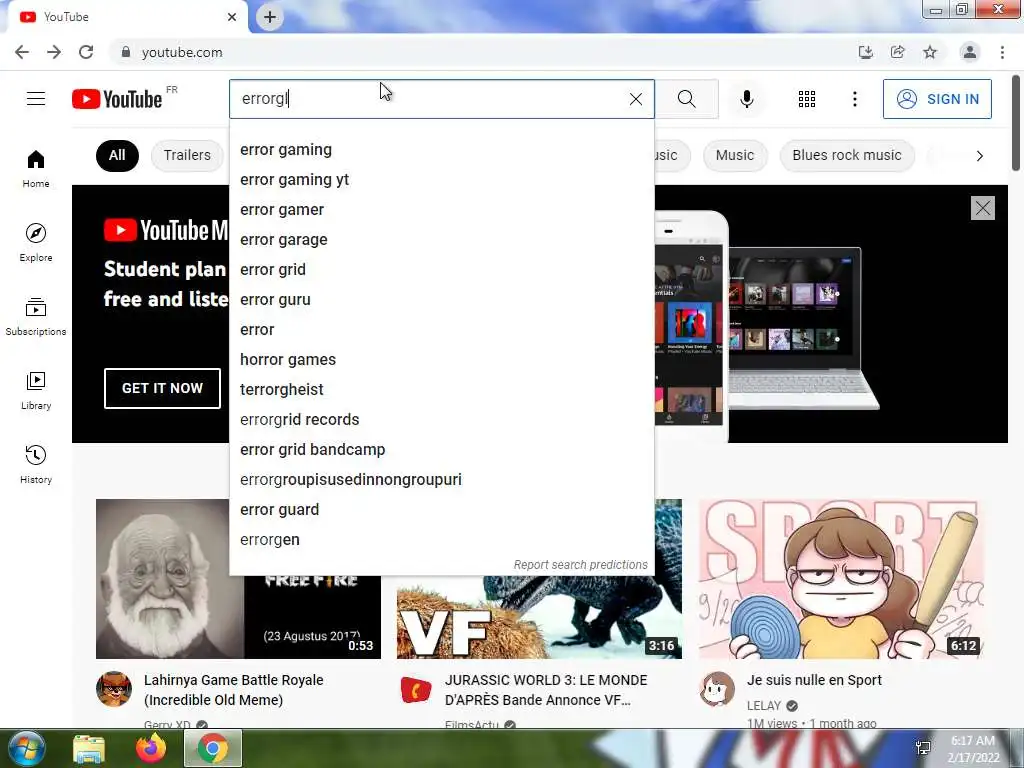Go back in Chrome

pyautogui.click(x=22, y=52)
